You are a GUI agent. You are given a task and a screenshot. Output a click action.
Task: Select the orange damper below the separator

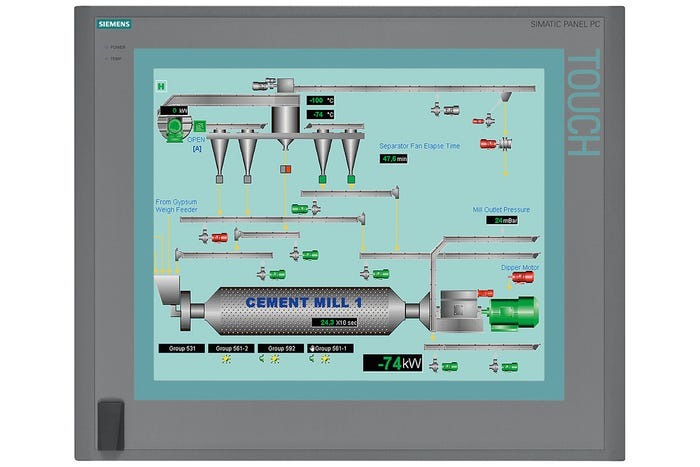tap(286, 170)
